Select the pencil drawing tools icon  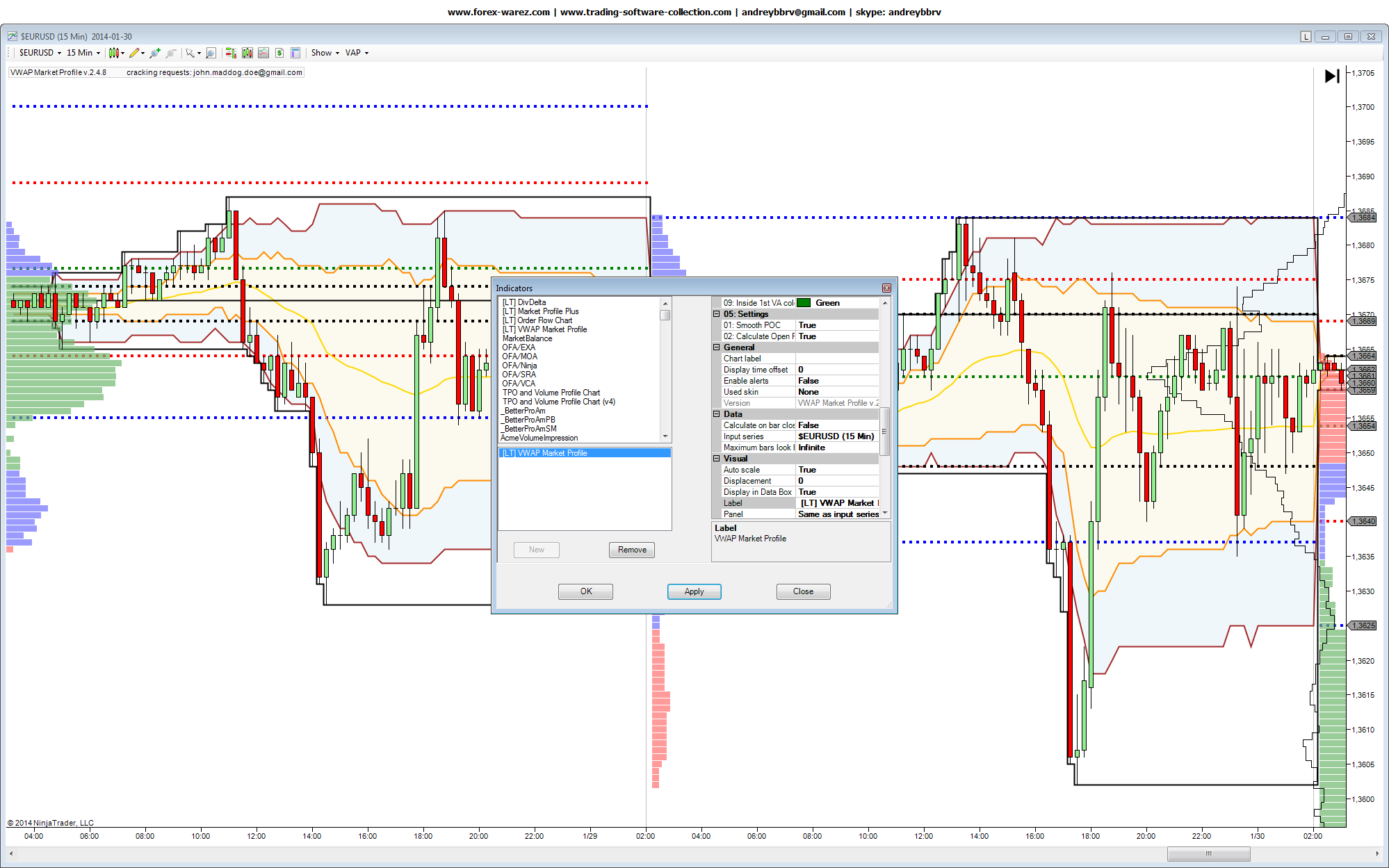click(x=135, y=53)
